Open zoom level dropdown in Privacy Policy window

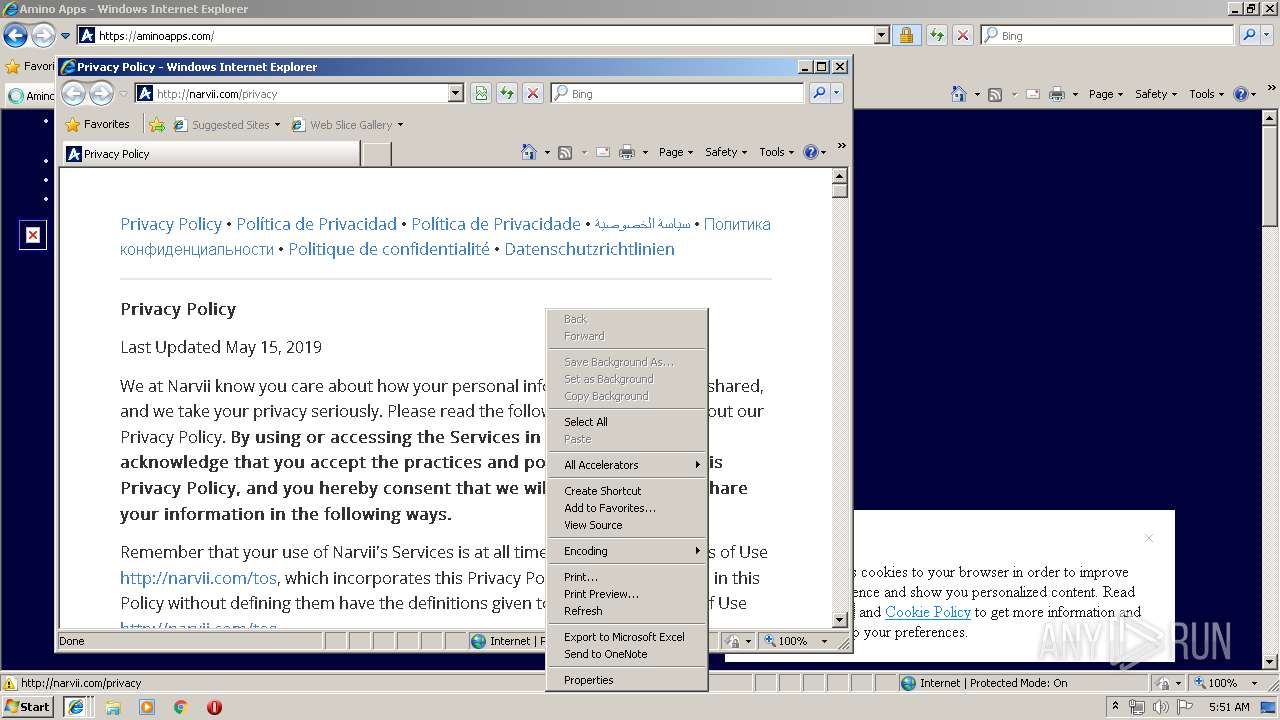tap(824, 641)
